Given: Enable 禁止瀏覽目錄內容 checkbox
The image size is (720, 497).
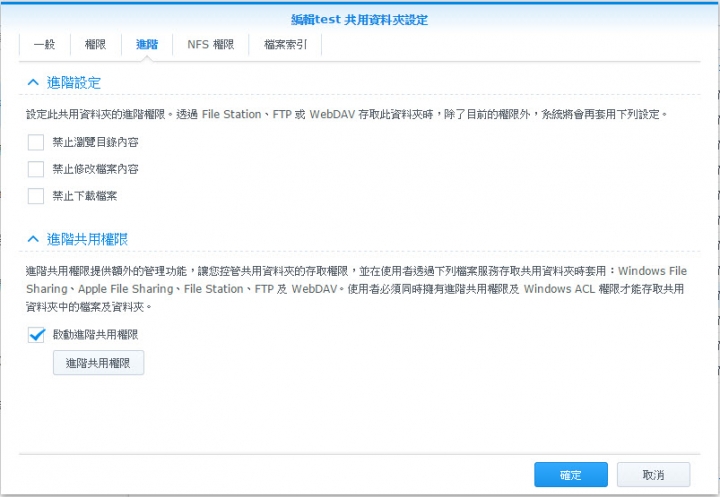Looking at the screenshot, I should click(x=36, y=142).
